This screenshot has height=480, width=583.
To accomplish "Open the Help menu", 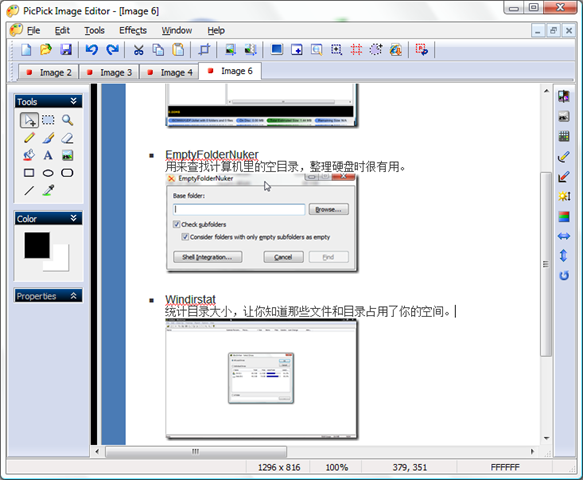I will 216,30.
